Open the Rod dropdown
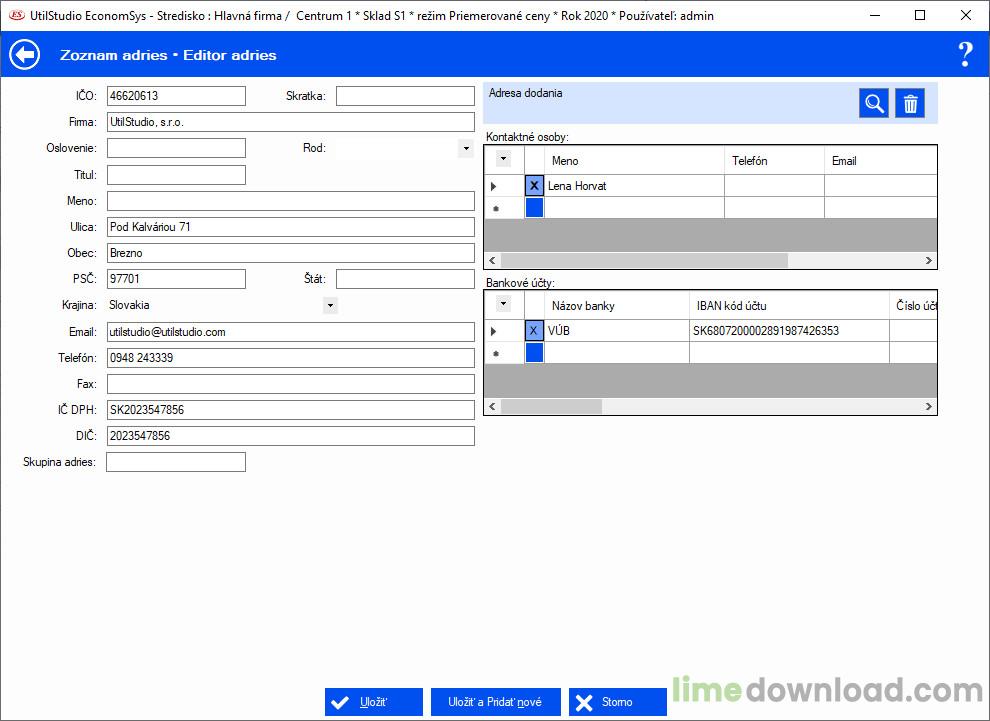This screenshot has height=721, width=990. point(466,148)
